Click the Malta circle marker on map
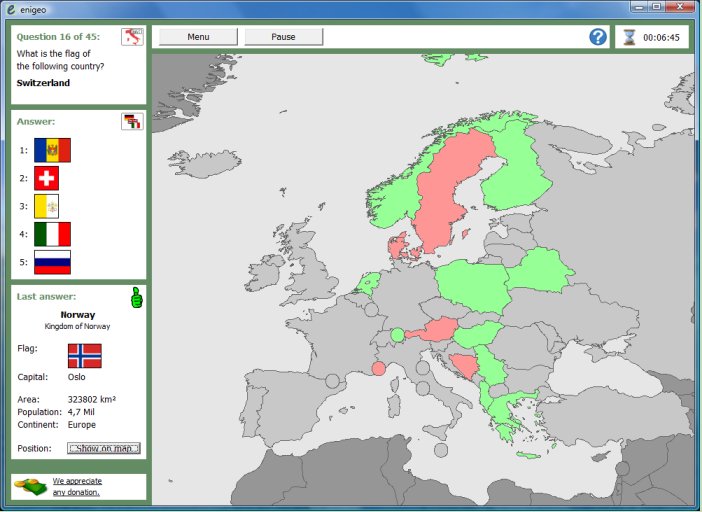Viewport: 702px width, 512px height. point(441,450)
